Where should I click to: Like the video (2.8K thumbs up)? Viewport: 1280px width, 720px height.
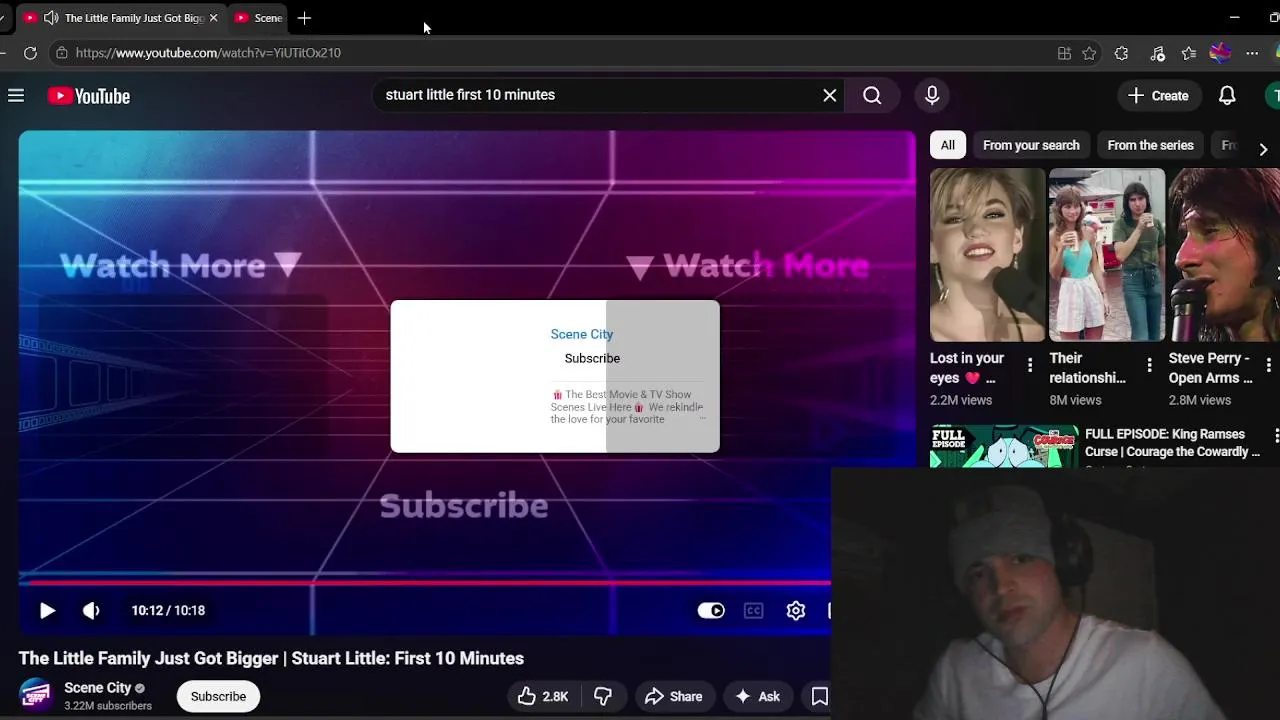[x=543, y=696]
